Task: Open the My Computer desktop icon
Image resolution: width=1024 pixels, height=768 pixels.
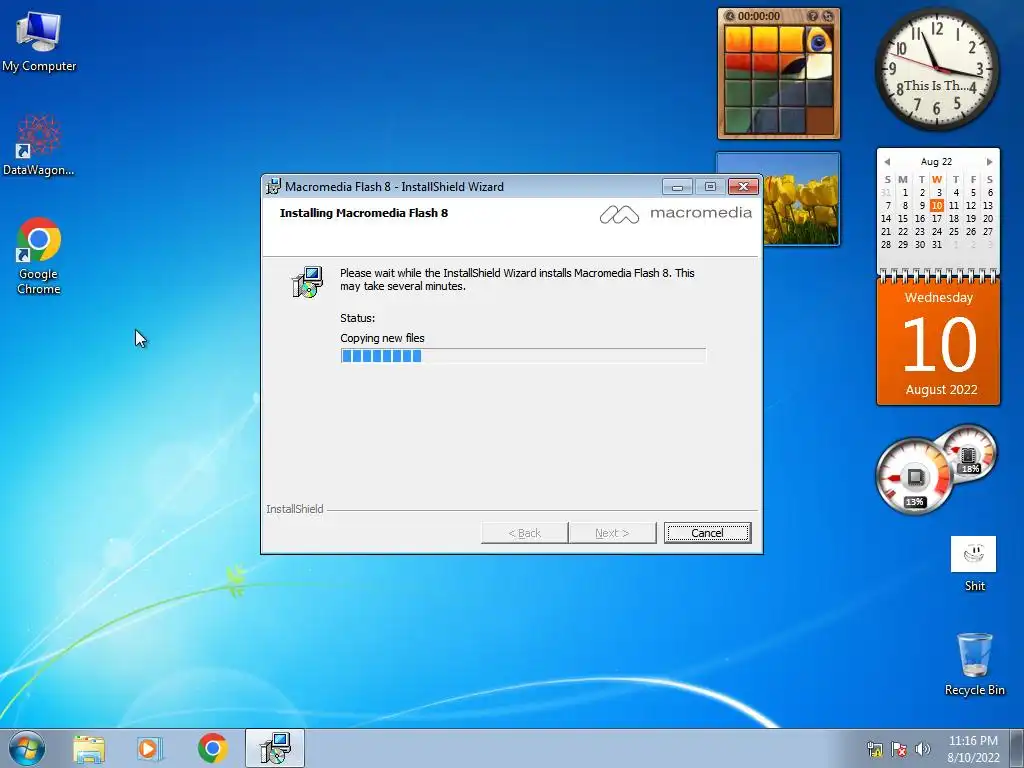Action: point(39,41)
